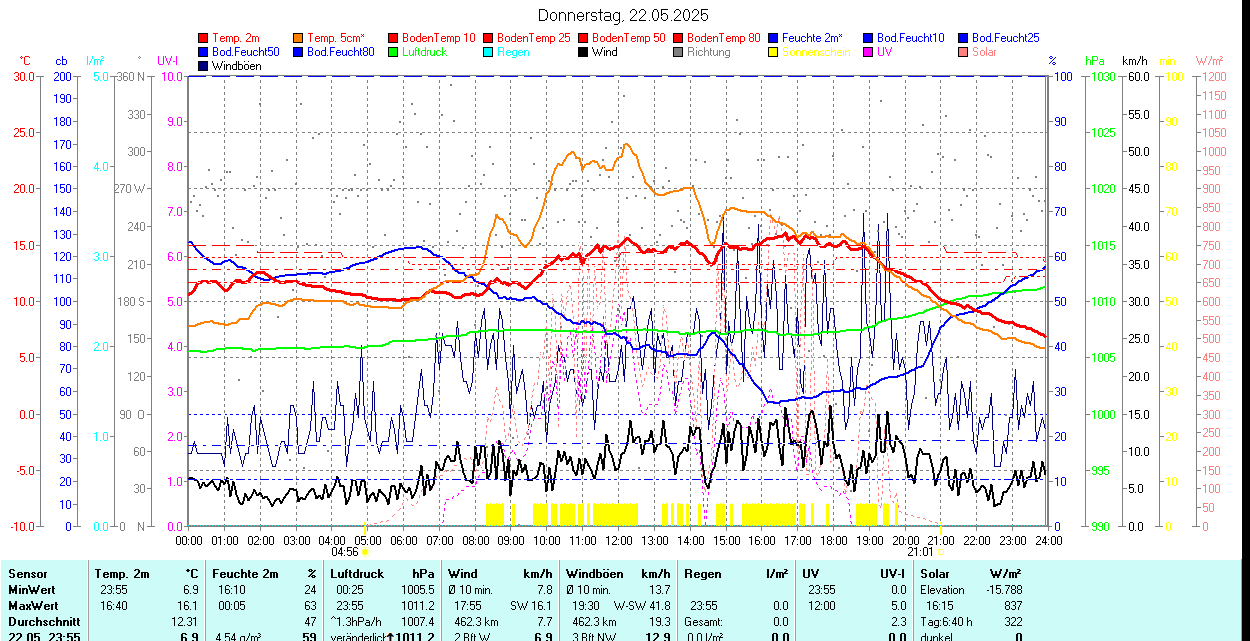Click the yellow Sonnenschein legend square

773,52
